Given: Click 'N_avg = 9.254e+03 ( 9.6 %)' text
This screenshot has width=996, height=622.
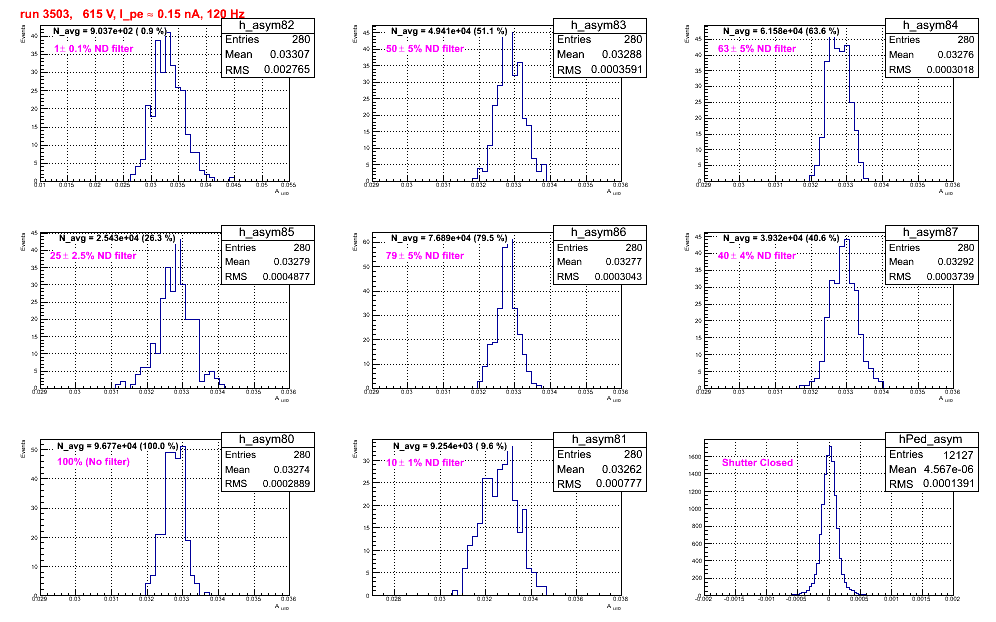Looking at the screenshot, I should 450,447.
